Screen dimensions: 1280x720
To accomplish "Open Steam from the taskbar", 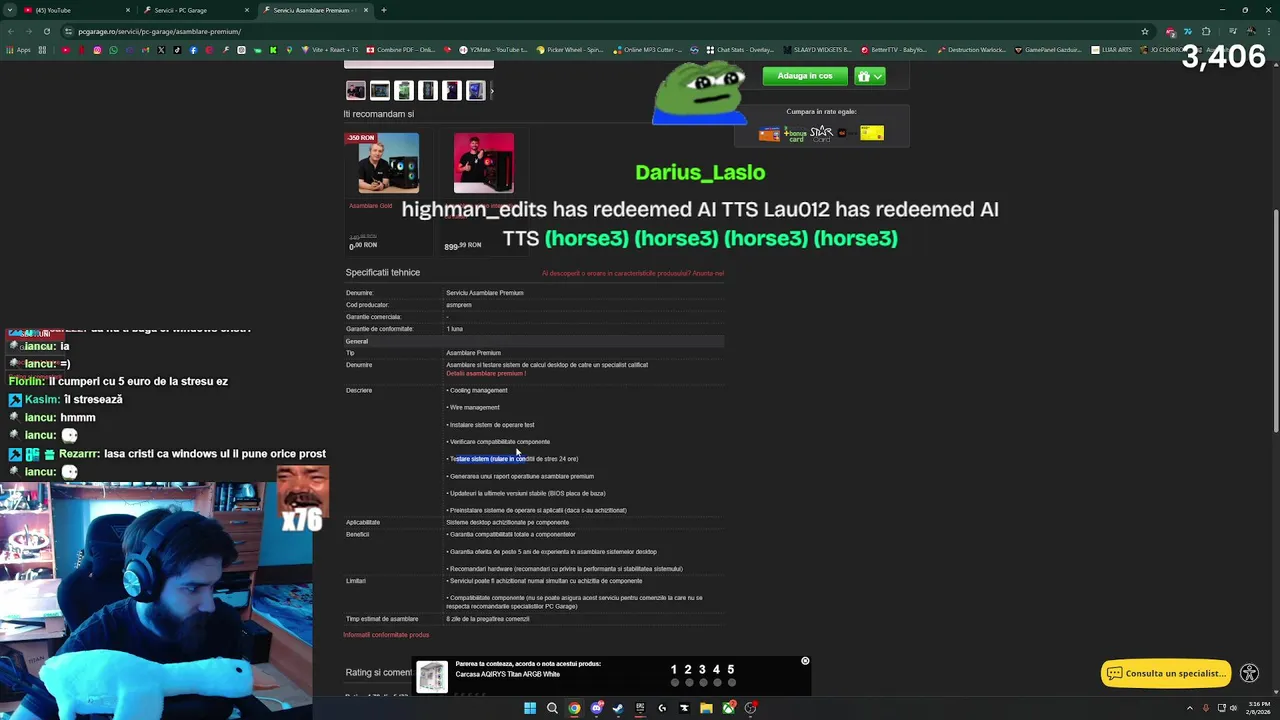I will click(618, 708).
